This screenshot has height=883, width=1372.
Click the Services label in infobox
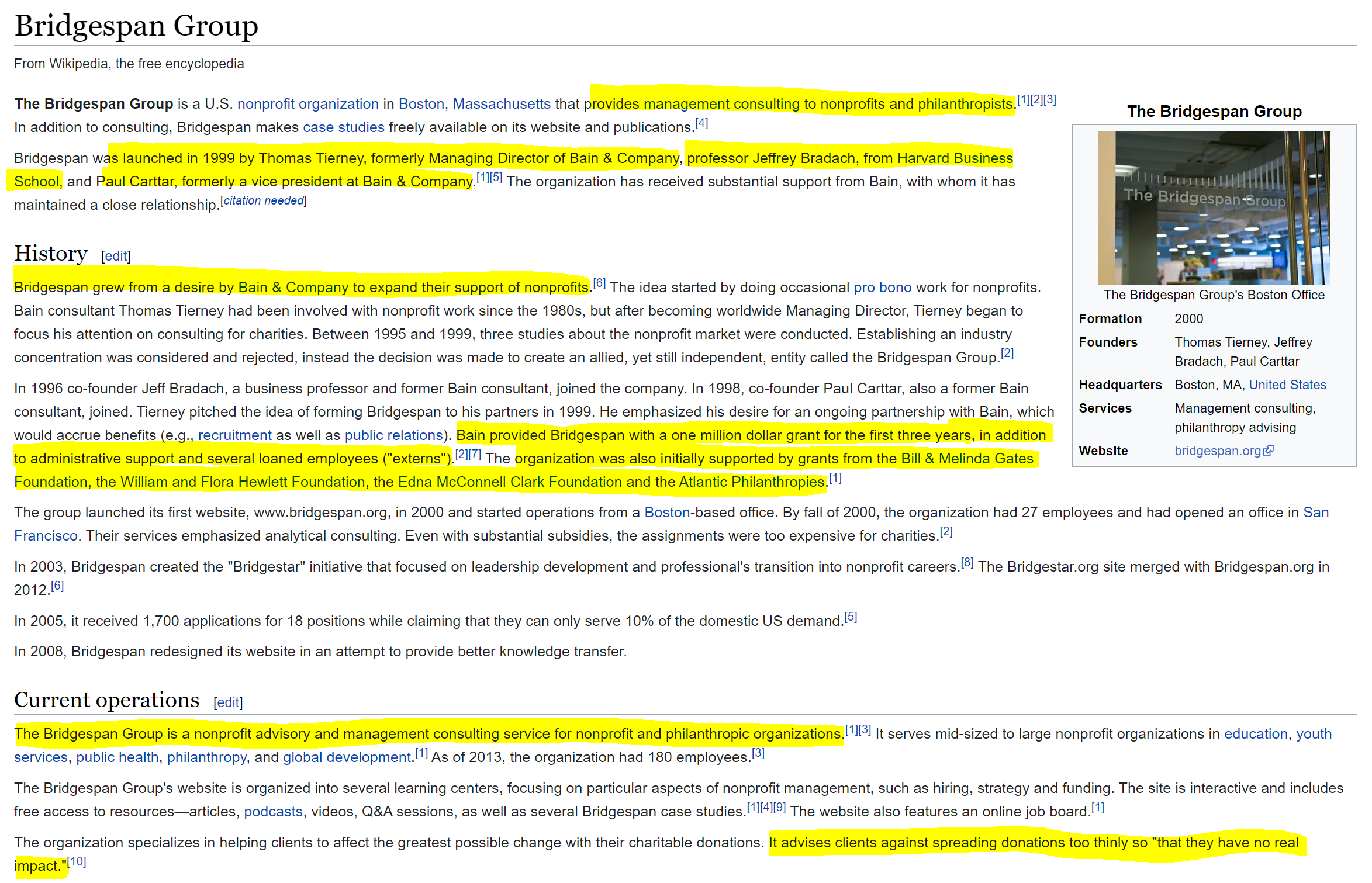[x=1105, y=408]
